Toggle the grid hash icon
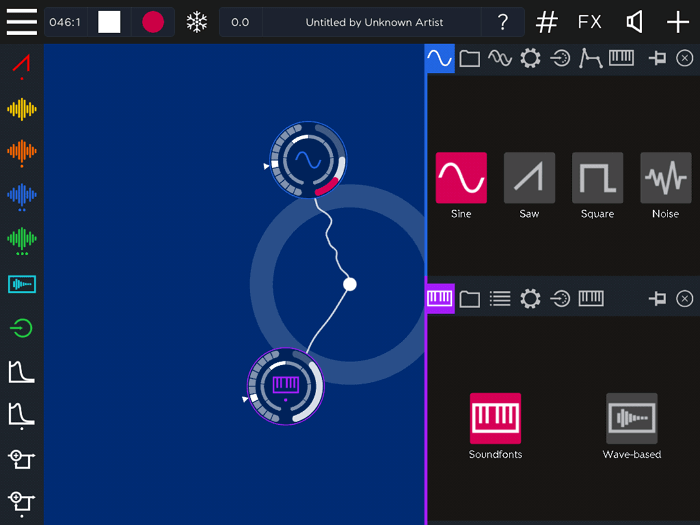Viewport: 700px width, 525px height. tap(546, 22)
